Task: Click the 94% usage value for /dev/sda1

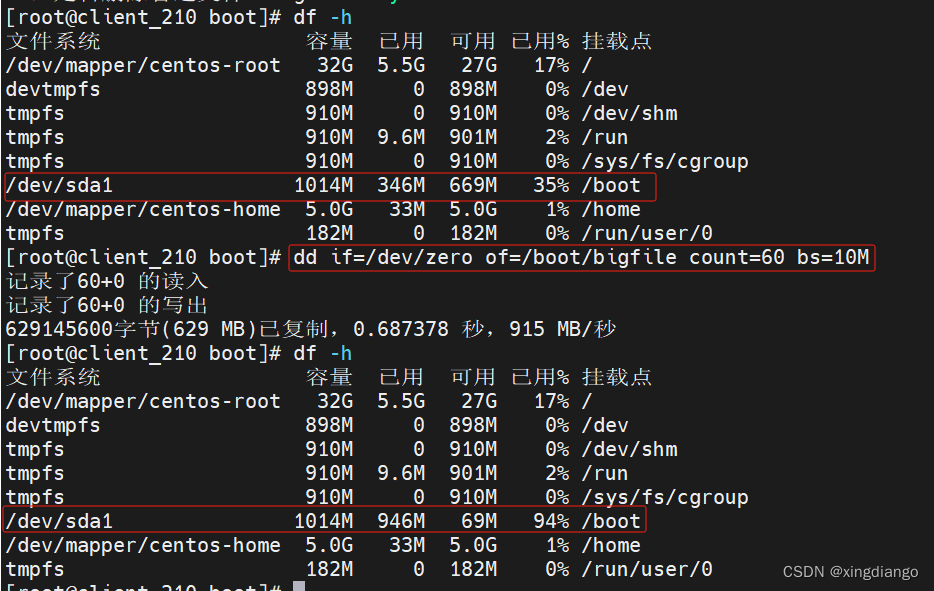Action: coord(546,521)
